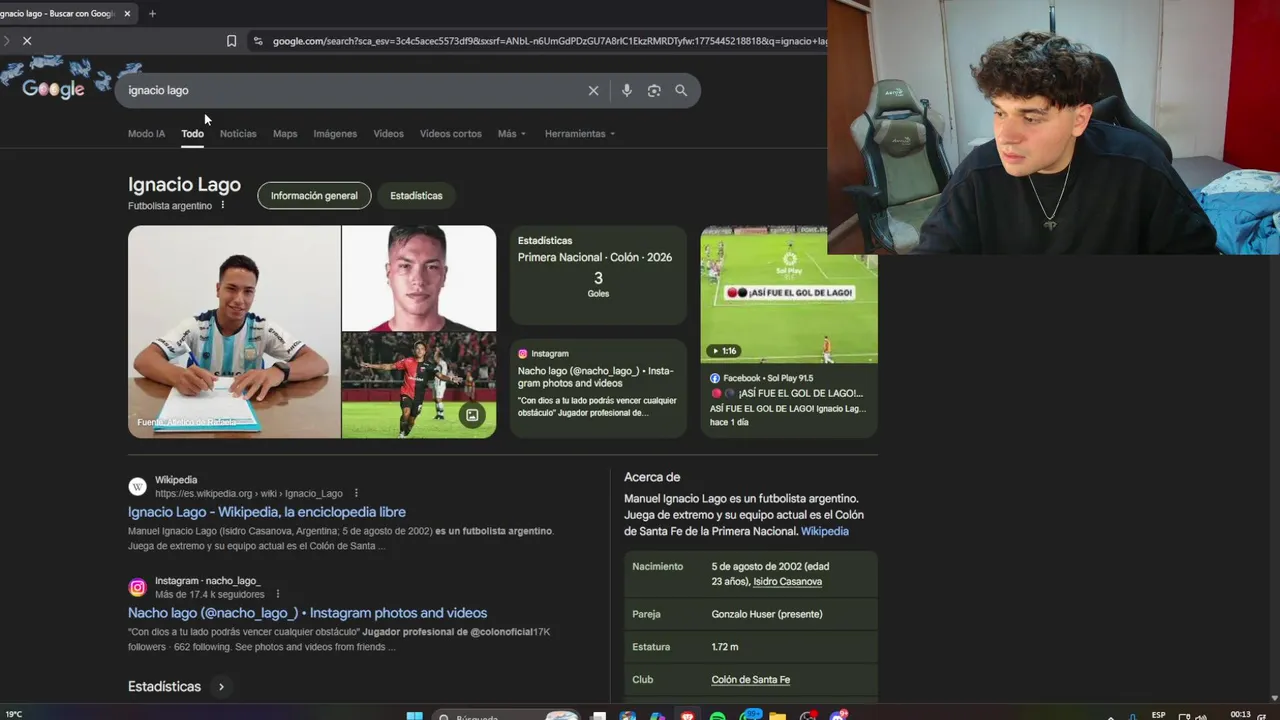Screen dimensions: 1280x720
Task: Expand the Estadísticas section arrow
Action: [x=221, y=686]
